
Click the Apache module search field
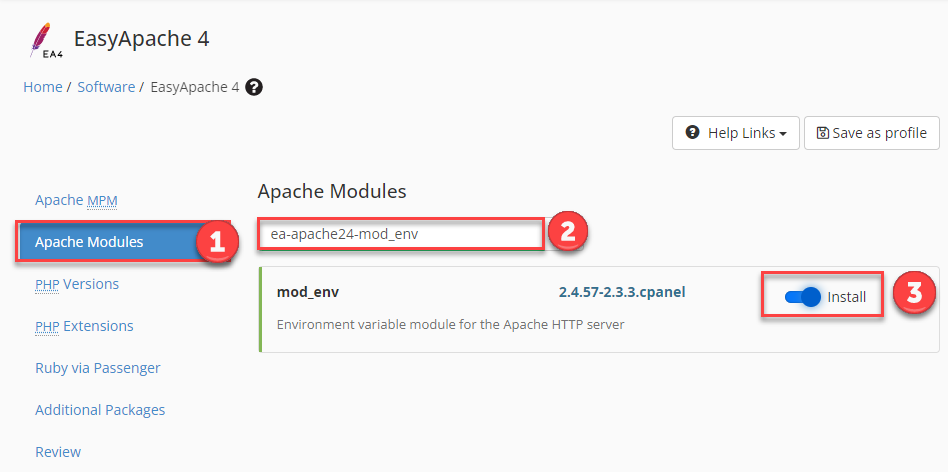400,234
